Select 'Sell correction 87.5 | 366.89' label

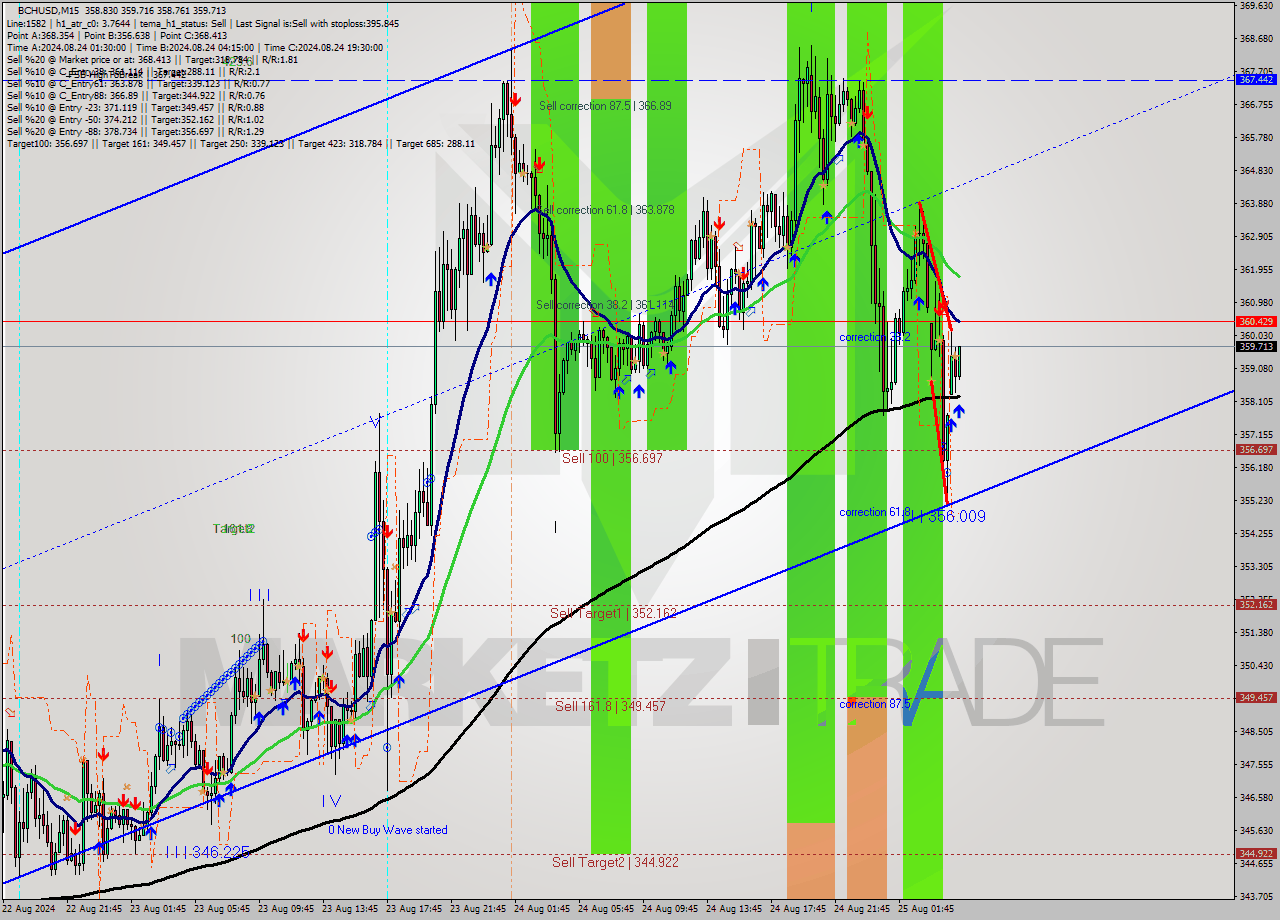click(605, 106)
